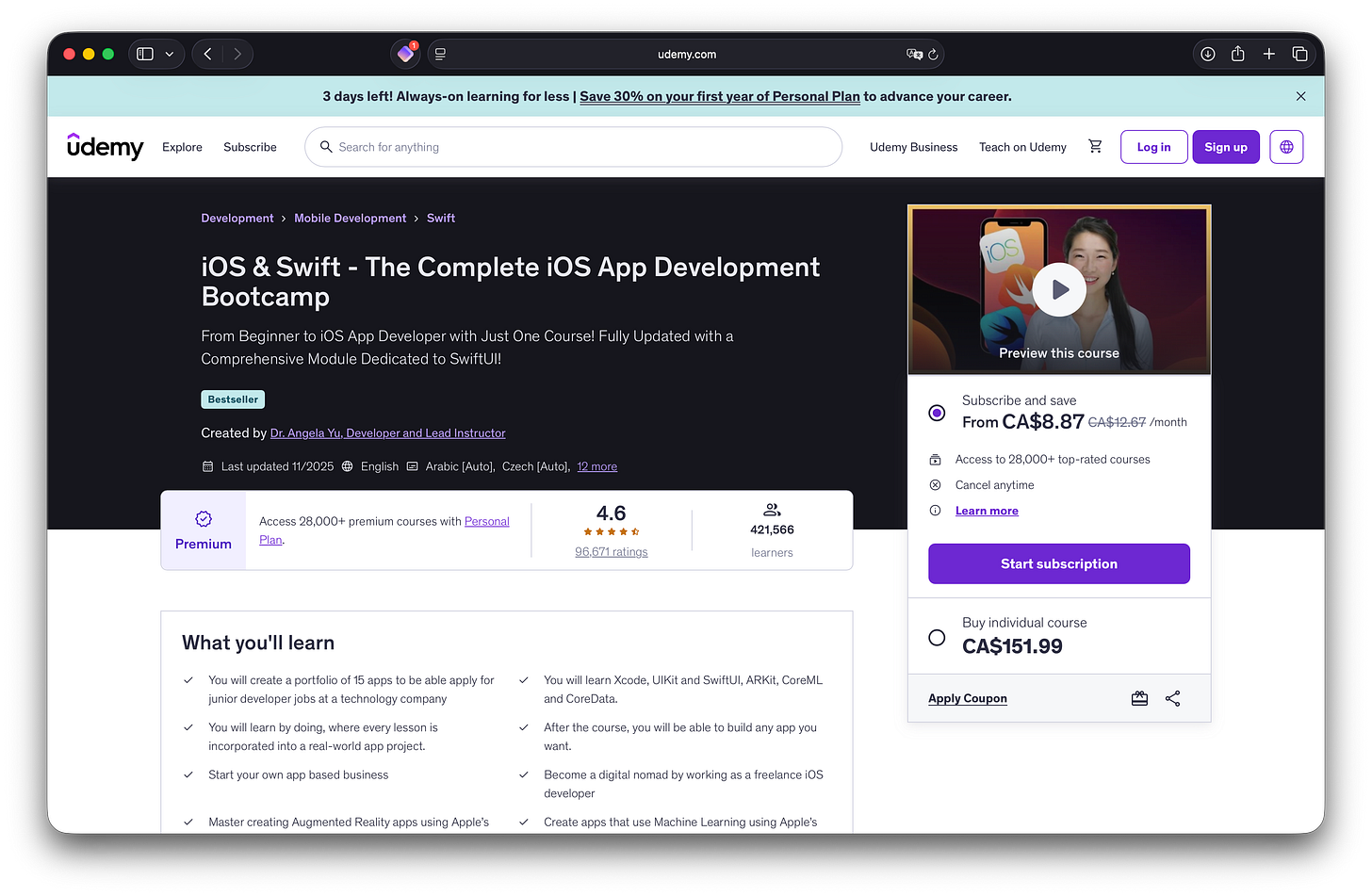The height and width of the screenshot is (896, 1372).
Task: Click the learners people icon
Action: (x=772, y=510)
